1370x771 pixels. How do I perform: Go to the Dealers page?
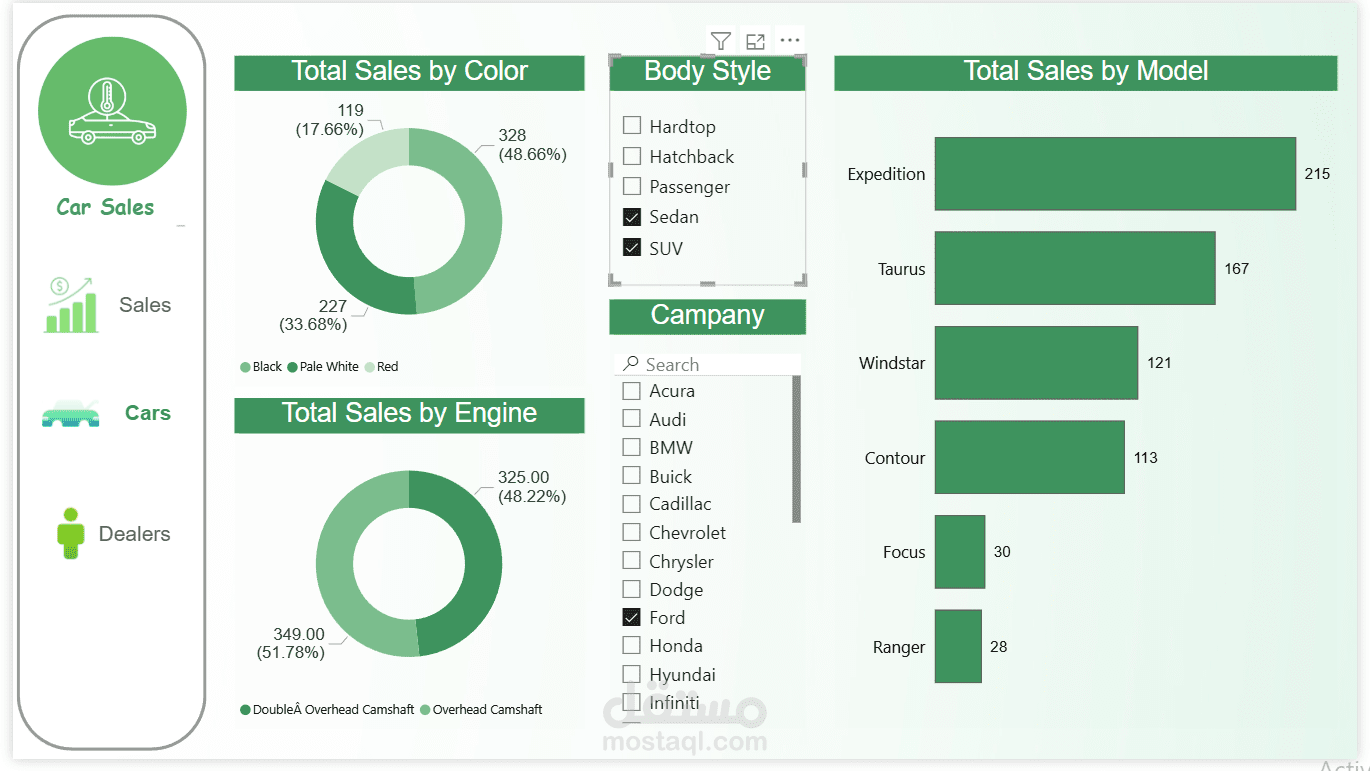point(134,534)
